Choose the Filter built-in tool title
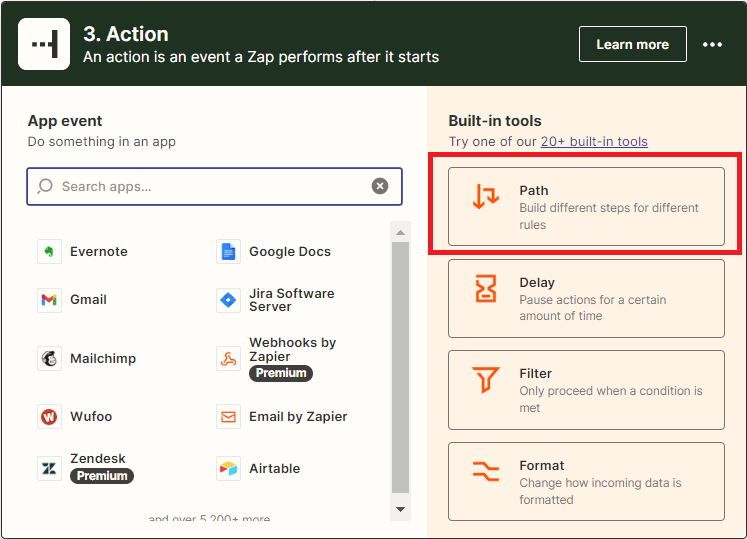 click(x=535, y=374)
